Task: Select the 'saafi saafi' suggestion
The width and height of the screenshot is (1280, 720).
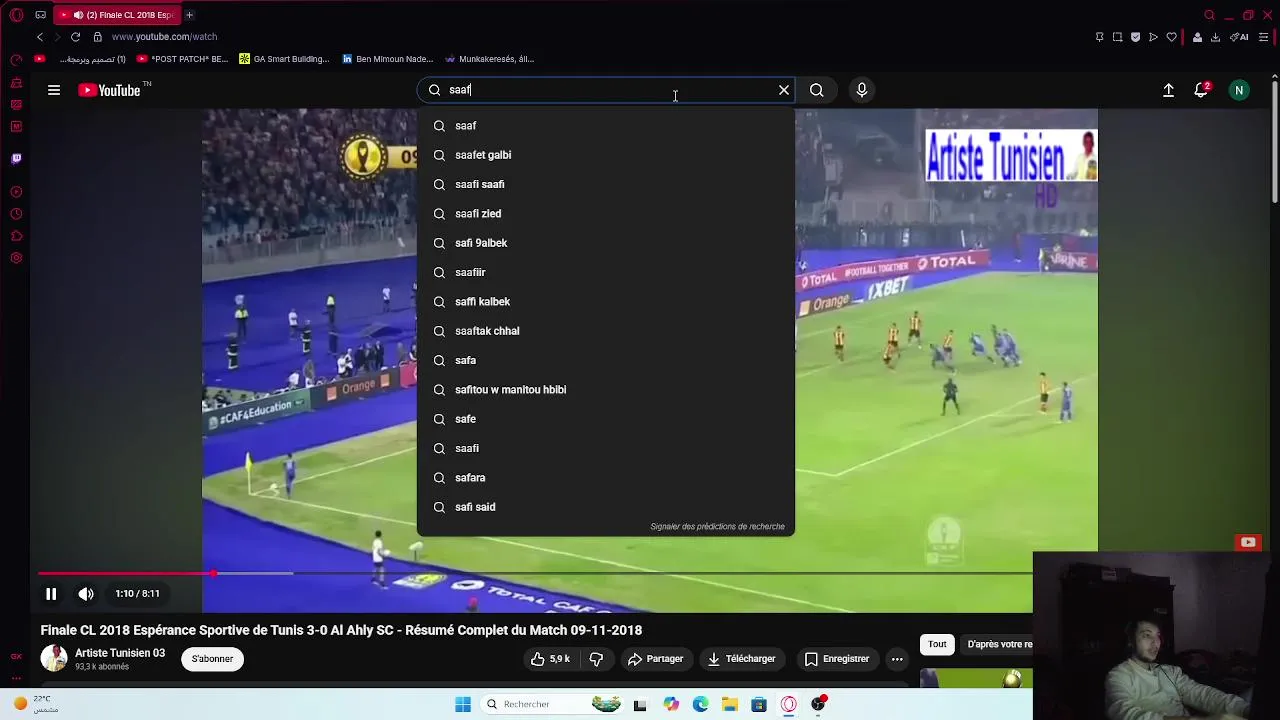Action: coord(606,184)
